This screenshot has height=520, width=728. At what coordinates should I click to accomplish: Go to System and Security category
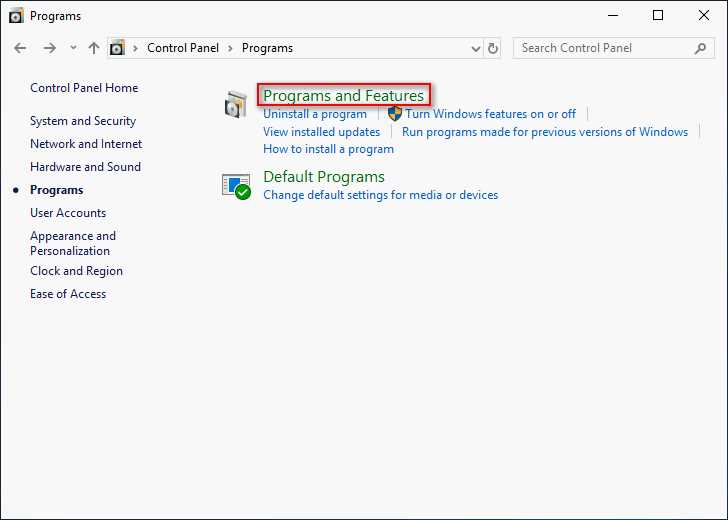(x=83, y=121)
